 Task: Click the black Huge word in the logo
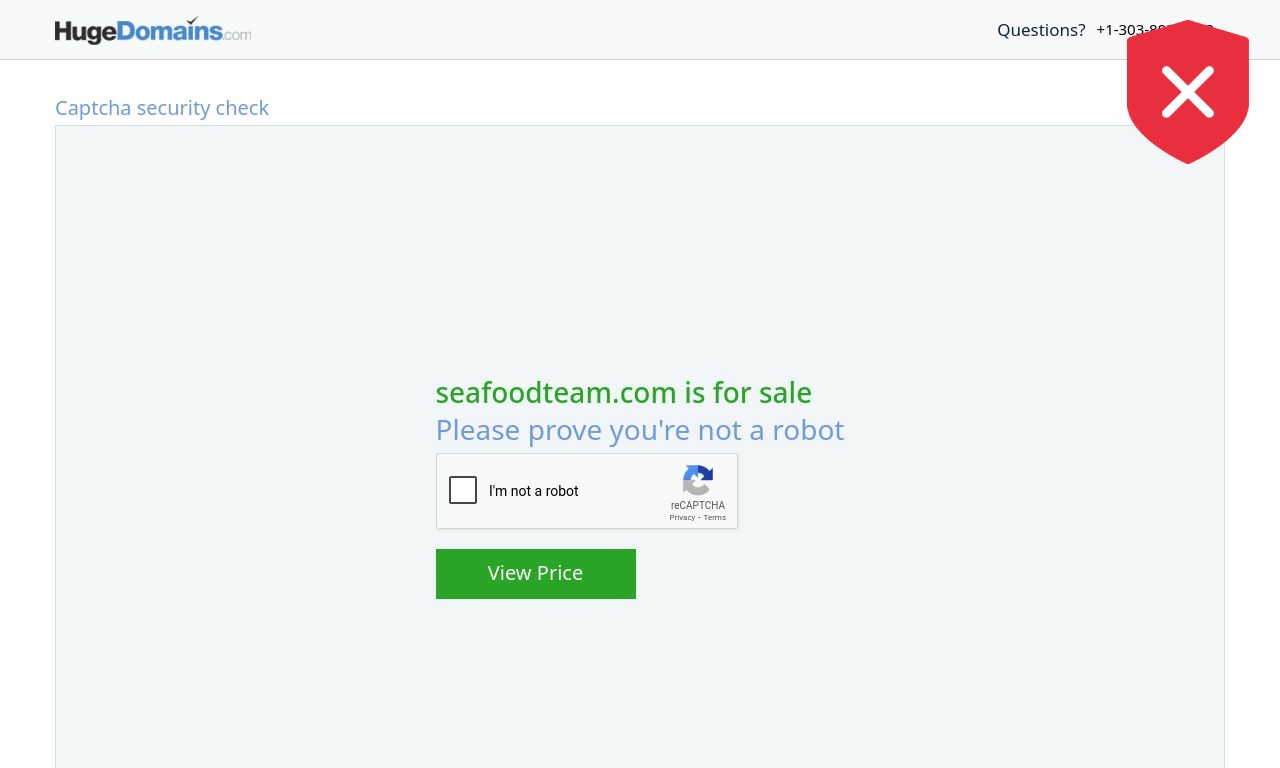[85, 32]
